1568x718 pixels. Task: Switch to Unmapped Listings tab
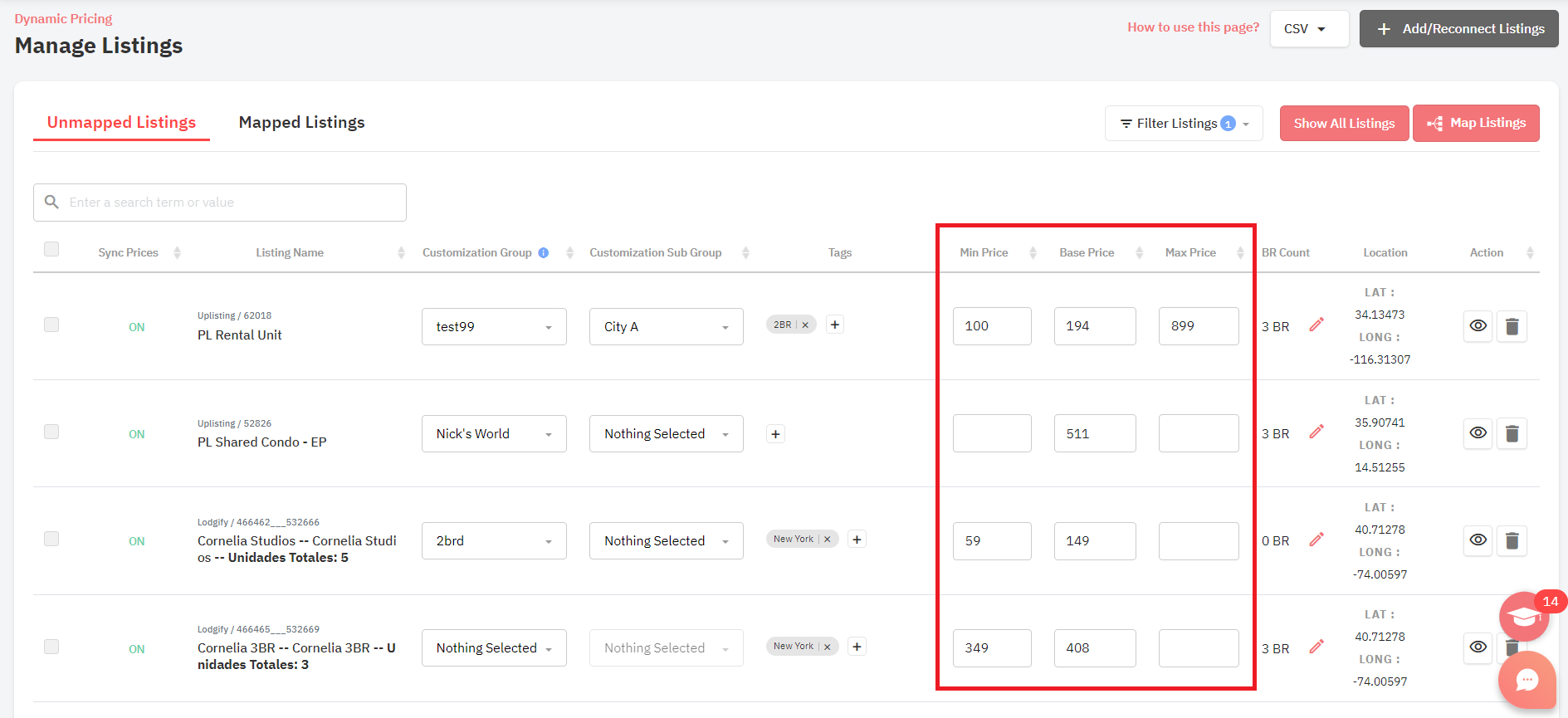[121, 123]
